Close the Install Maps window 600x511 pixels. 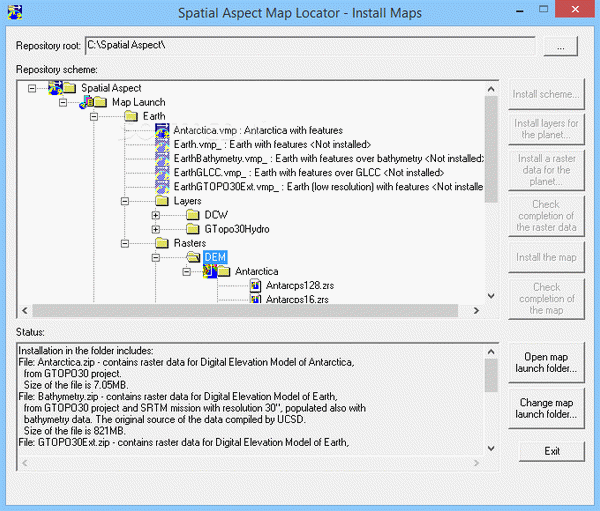[x=575, y=9]
